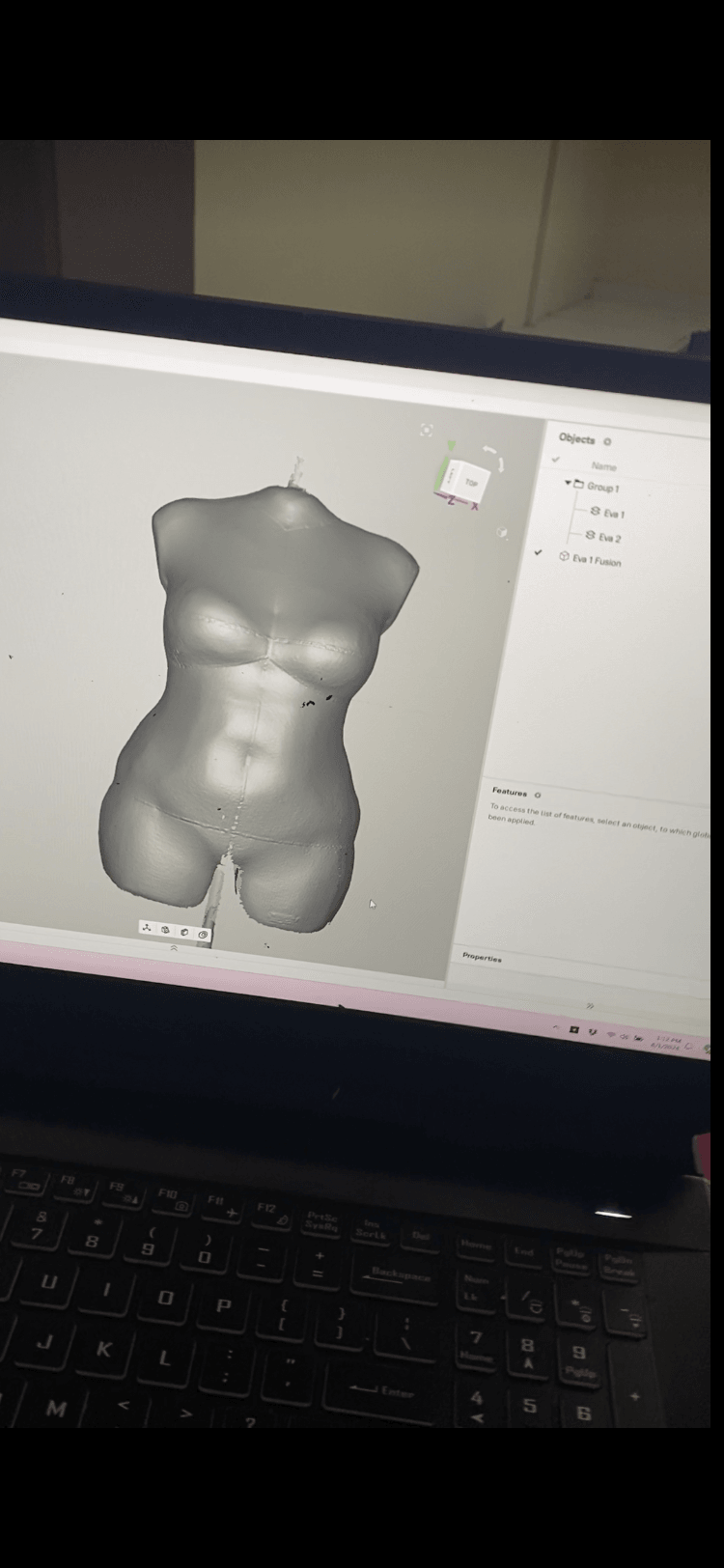
Task: Click the curved rotate arrow beside the view cube
Action: tap(491, 451)
